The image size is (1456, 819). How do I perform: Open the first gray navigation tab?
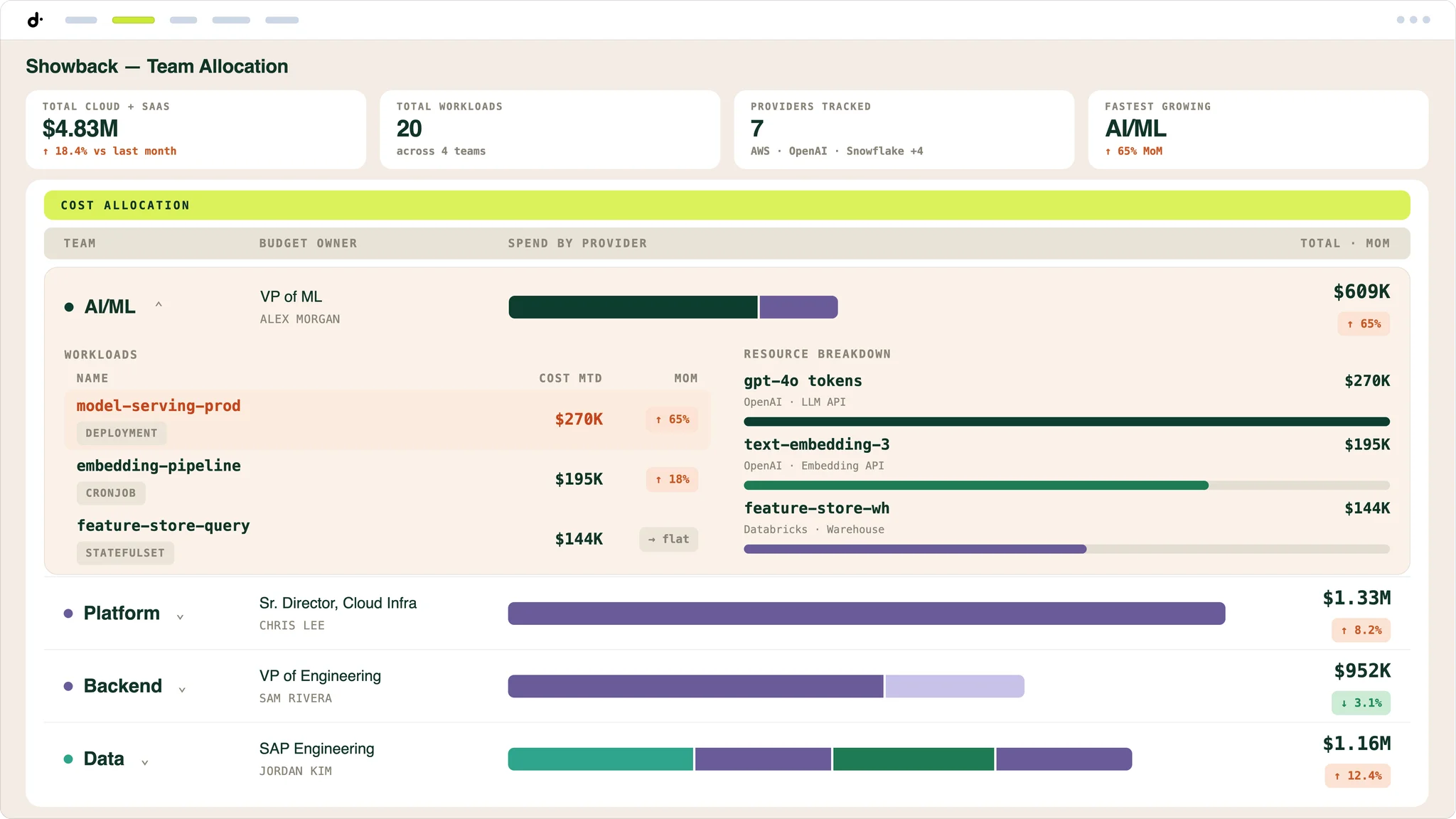(81, 20)
